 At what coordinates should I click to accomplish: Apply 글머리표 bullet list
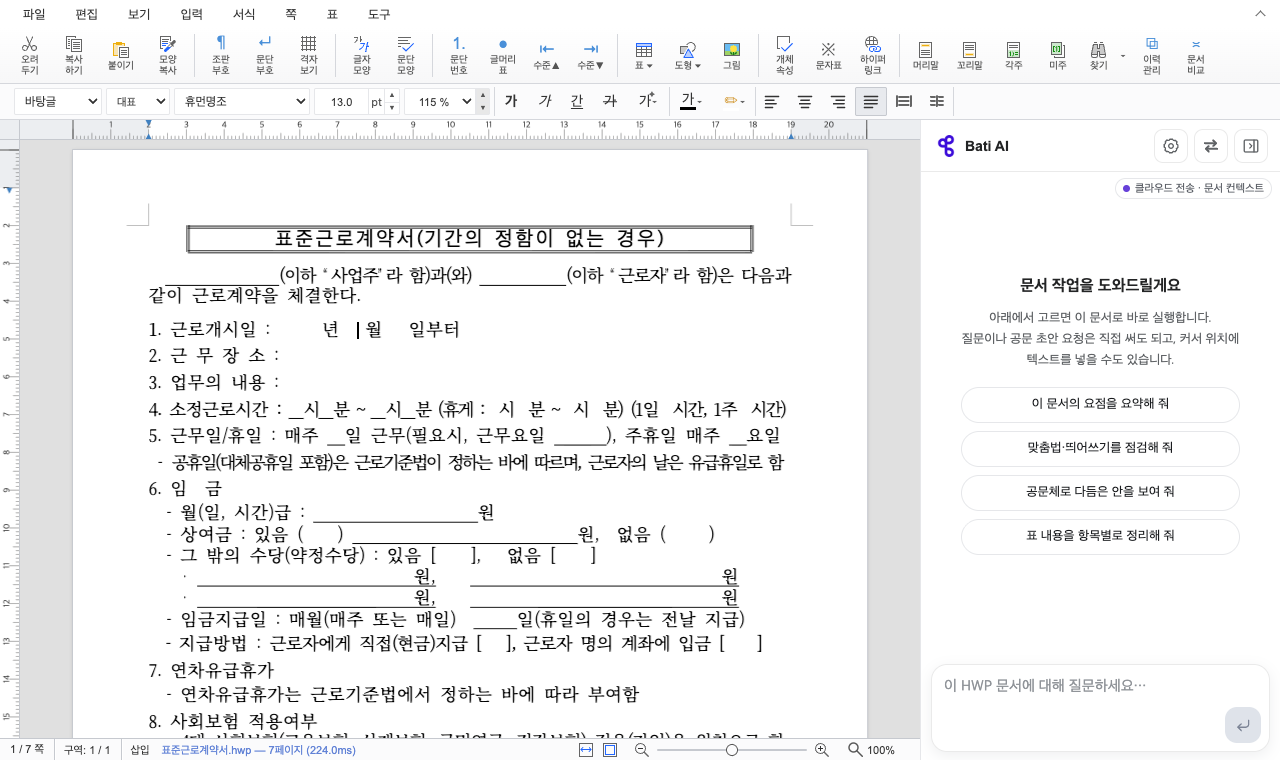pos(503,56)
